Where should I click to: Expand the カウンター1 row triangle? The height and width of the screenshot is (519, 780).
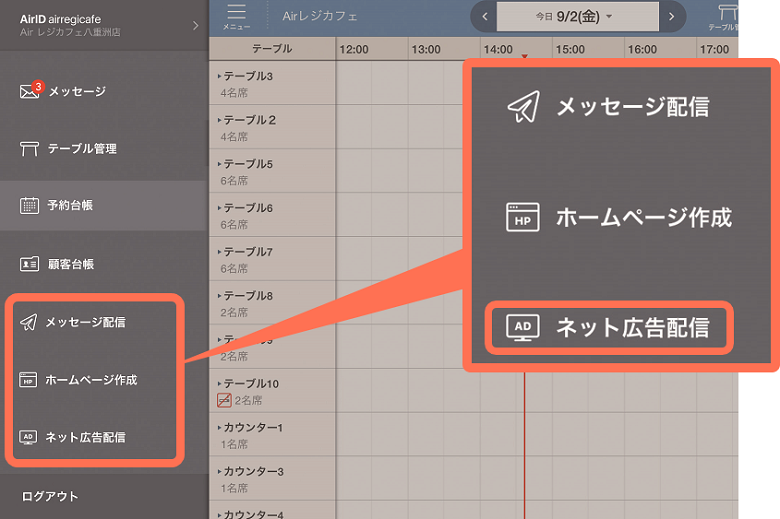[219, 427]
